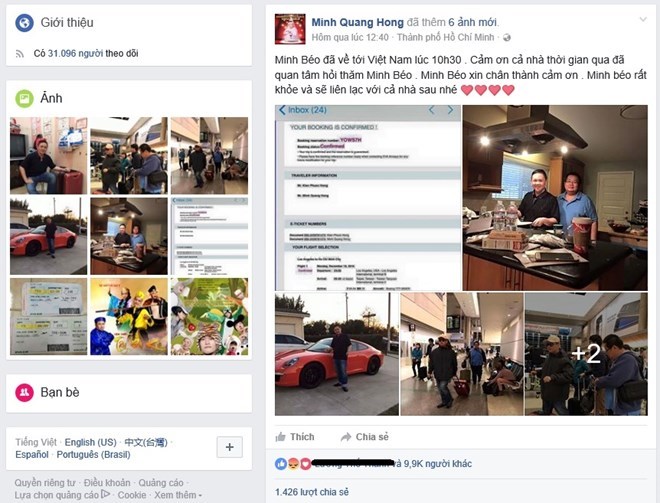This screenshot has height=503, width=660.
Task: Open the Bạn bè friends section heading
Action: pos(60,392)
